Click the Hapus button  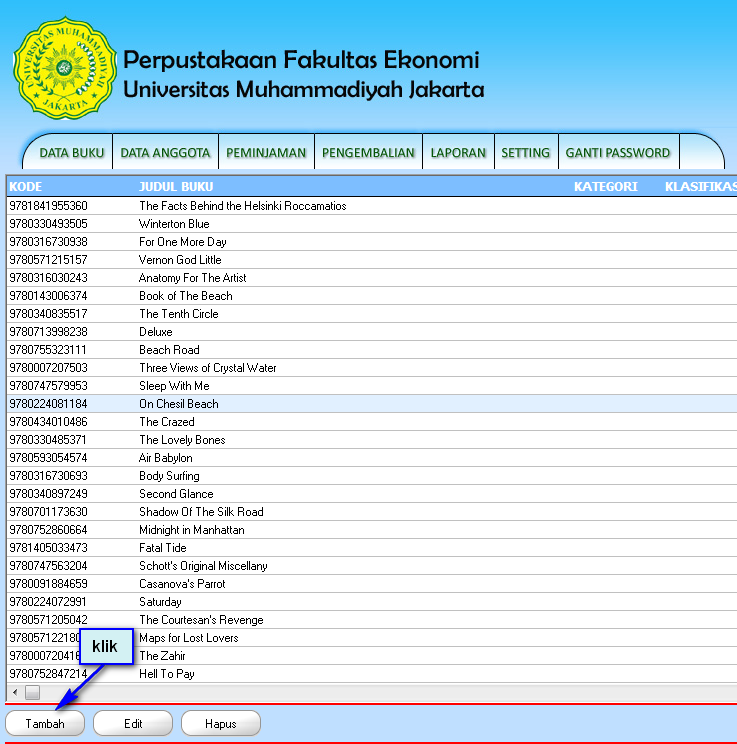pyautogui.click(x=221, y=724)
